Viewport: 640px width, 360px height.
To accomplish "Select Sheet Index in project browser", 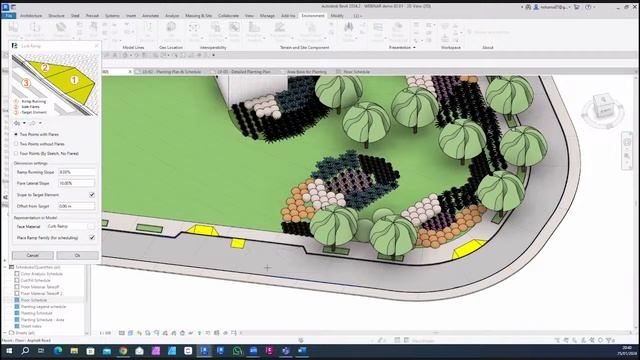I will [x=31, y=326].
